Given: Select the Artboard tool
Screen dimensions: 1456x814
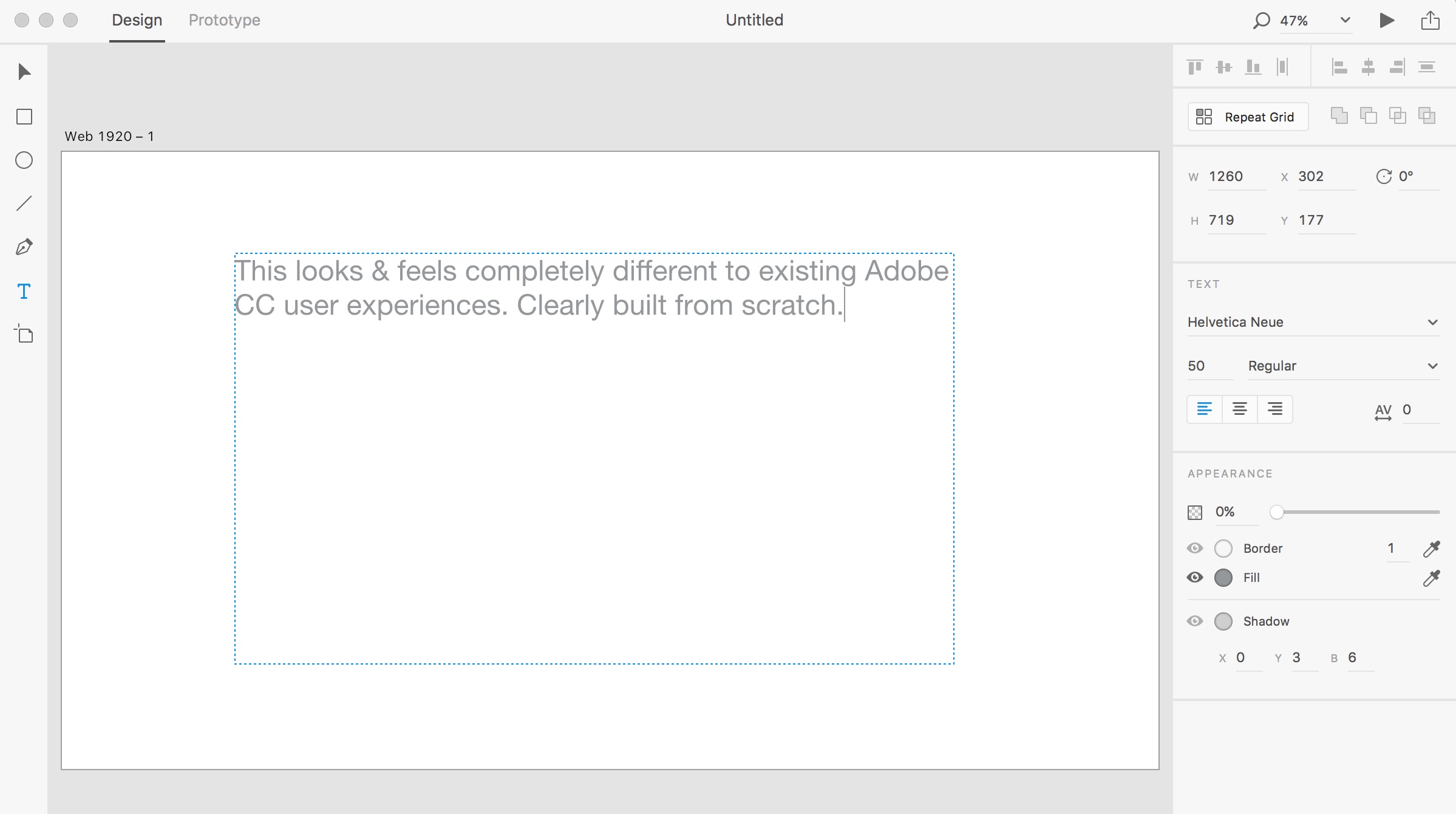Looking at the screenshot, I should pyautogui.click(x=24, y=334).
